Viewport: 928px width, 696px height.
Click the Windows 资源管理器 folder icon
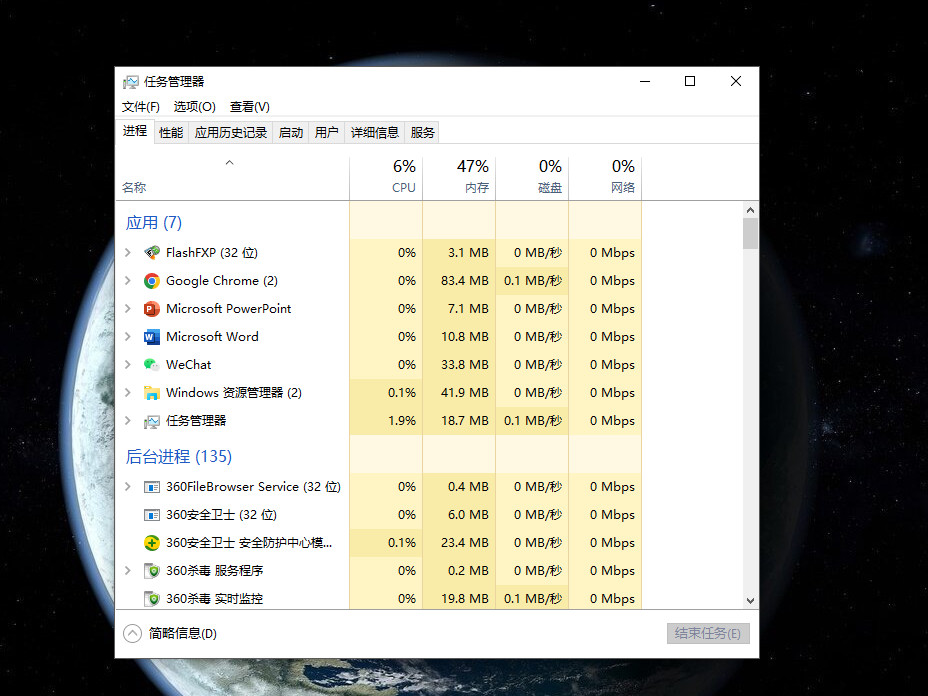point(152,393)
